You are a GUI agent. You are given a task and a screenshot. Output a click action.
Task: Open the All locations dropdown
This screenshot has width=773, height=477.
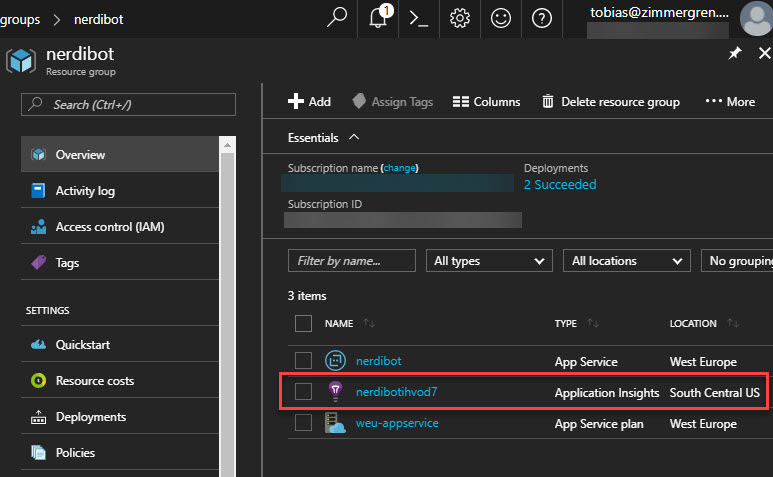(x=627, y=261)
